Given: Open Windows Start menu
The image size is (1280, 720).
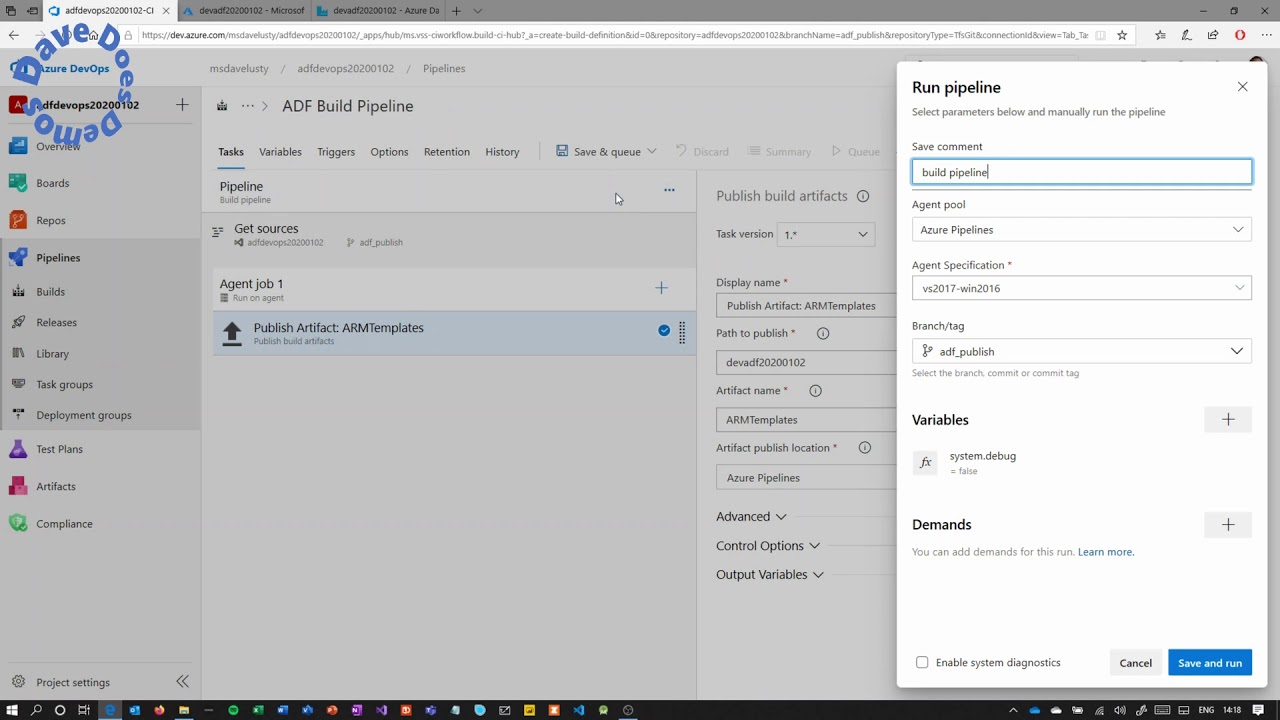Looking at the screenshot, I should pyautogui.click(x=11, y=710).
